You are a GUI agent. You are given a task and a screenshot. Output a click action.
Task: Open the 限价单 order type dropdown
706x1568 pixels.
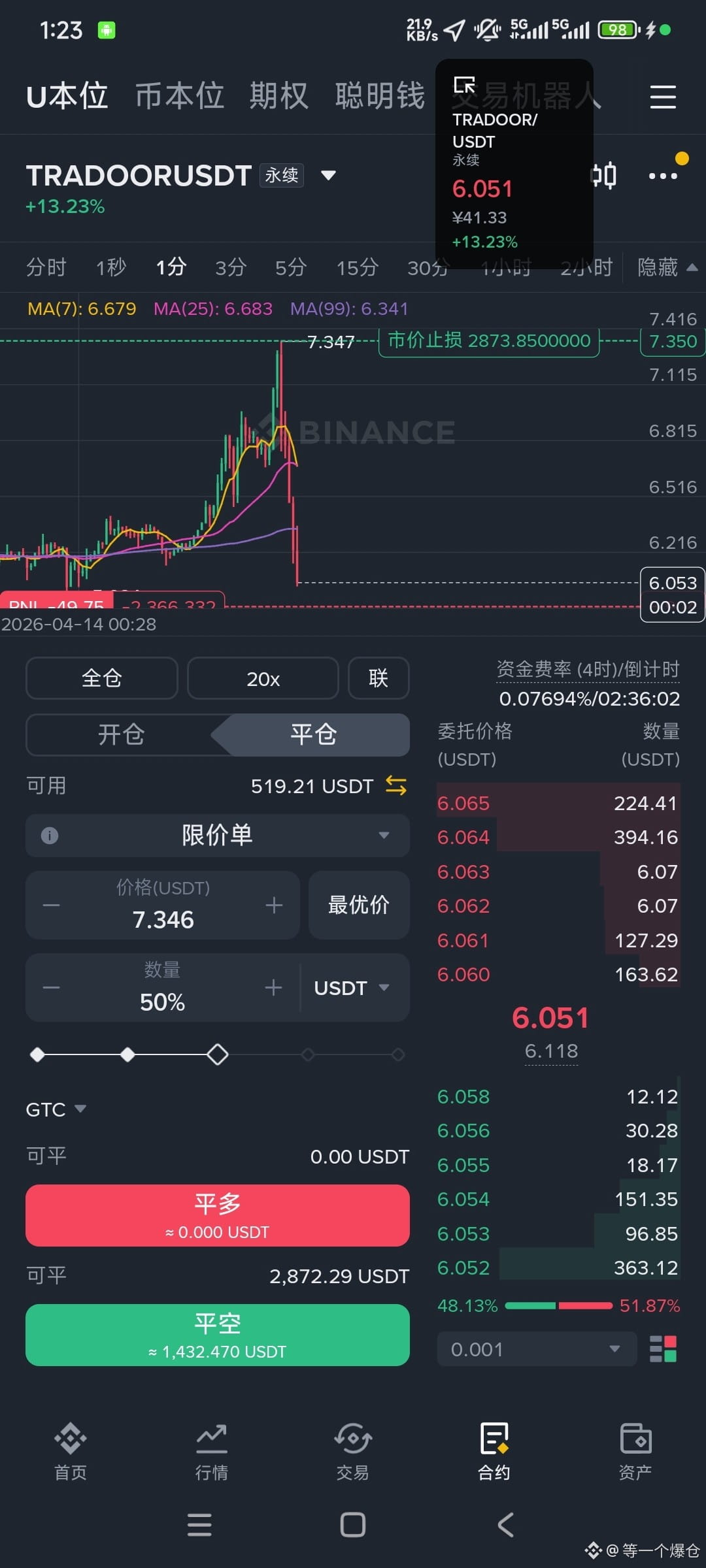point(218,835)
